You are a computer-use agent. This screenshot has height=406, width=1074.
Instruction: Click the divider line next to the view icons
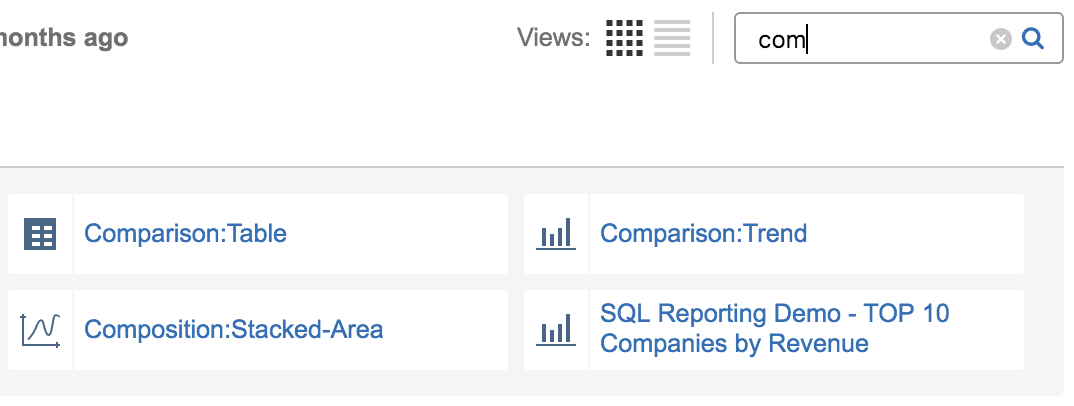[713, 38]
